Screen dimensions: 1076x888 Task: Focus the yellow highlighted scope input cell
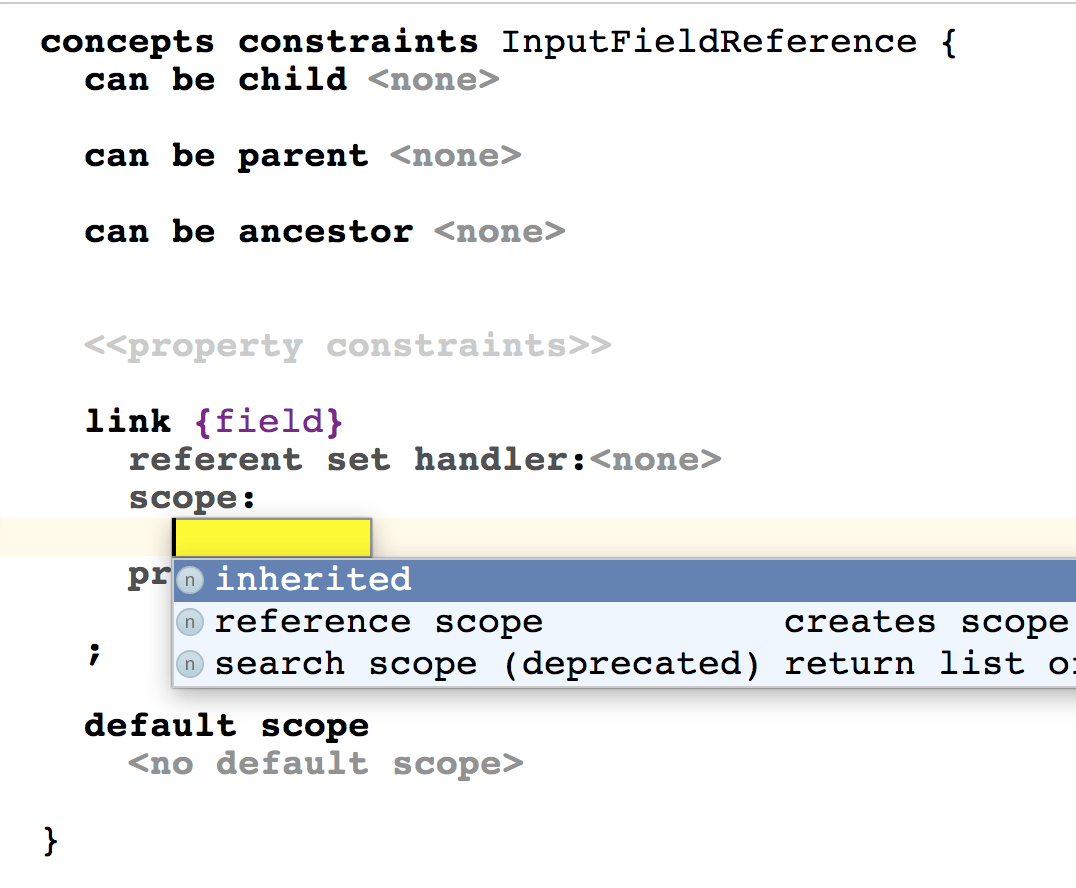(x=272, y=538)
